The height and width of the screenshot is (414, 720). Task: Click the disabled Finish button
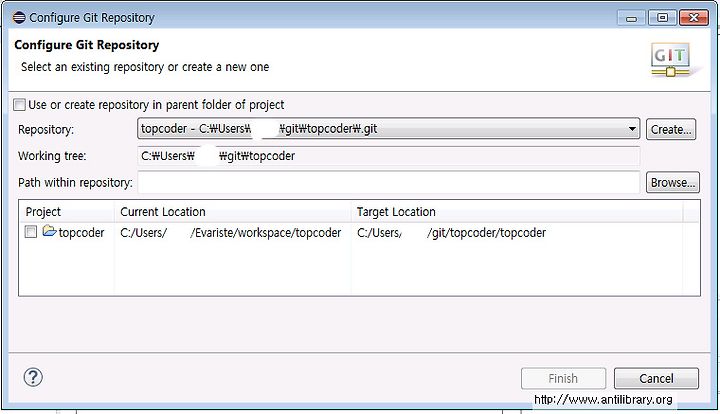[x=563, y=379]
